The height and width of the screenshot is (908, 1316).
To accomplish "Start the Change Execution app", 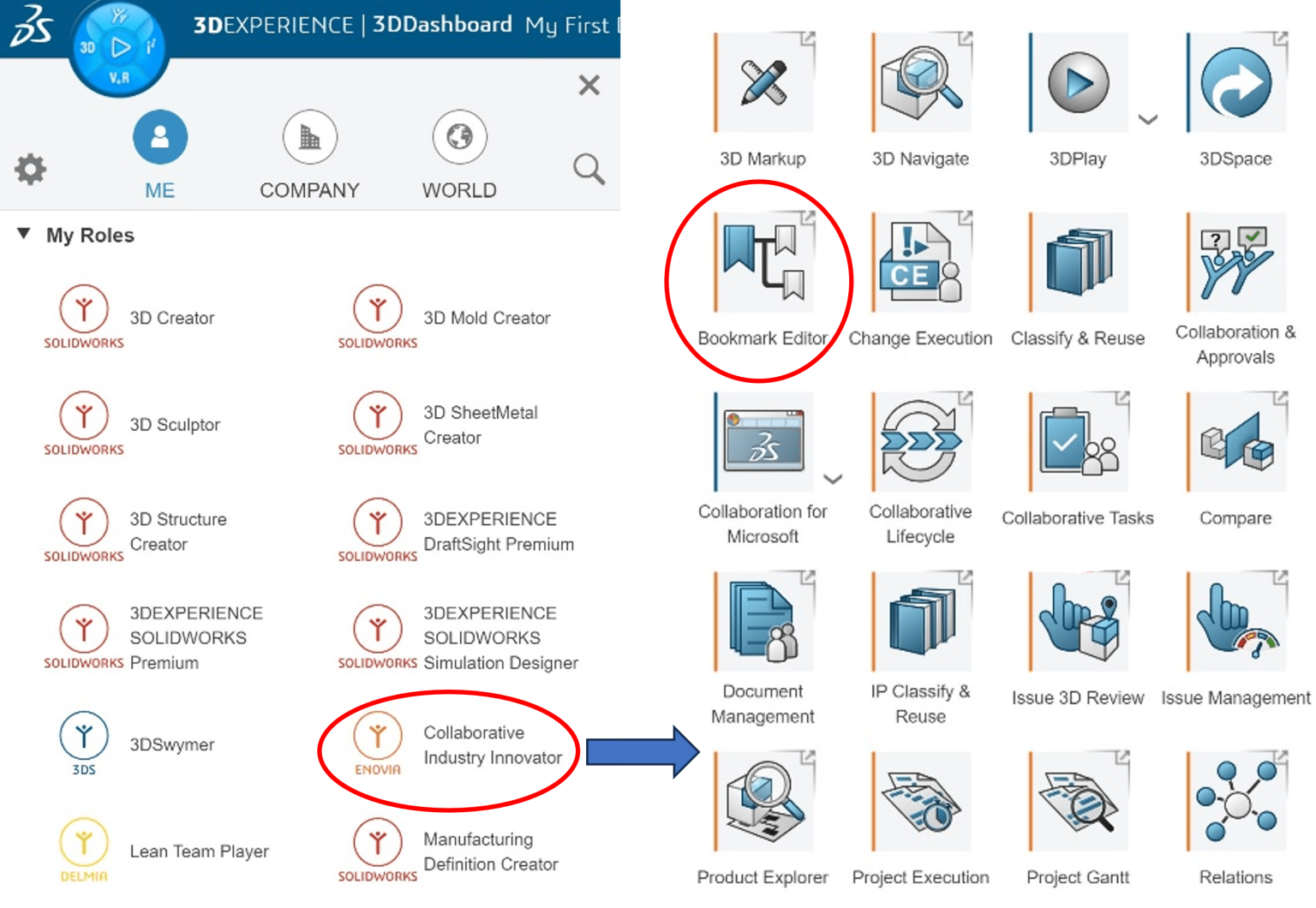I will click(x=921, y=263).
